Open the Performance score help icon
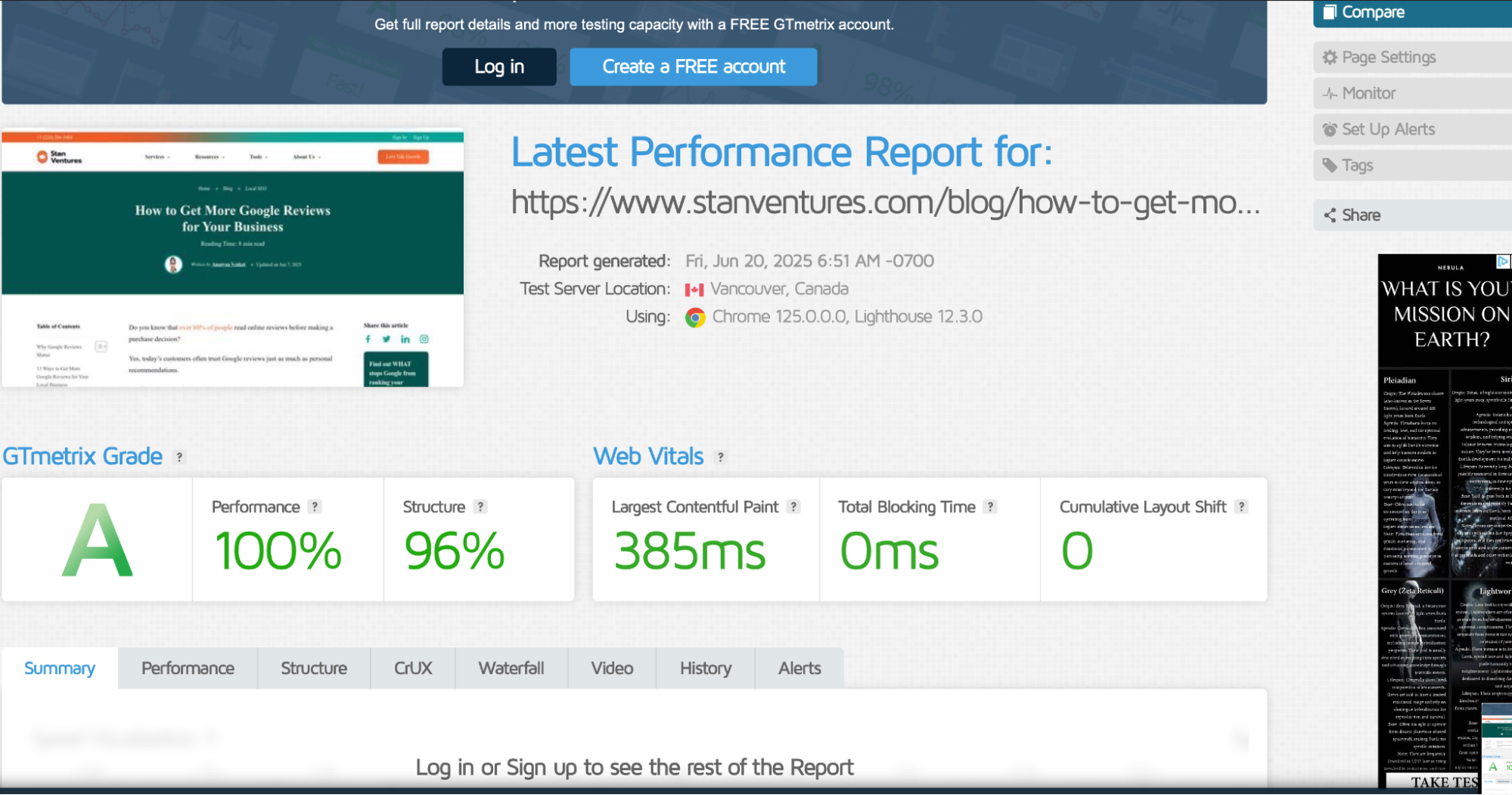Image resolution: width=1512 pixels, height=795 pixels. tap(315, 508)
